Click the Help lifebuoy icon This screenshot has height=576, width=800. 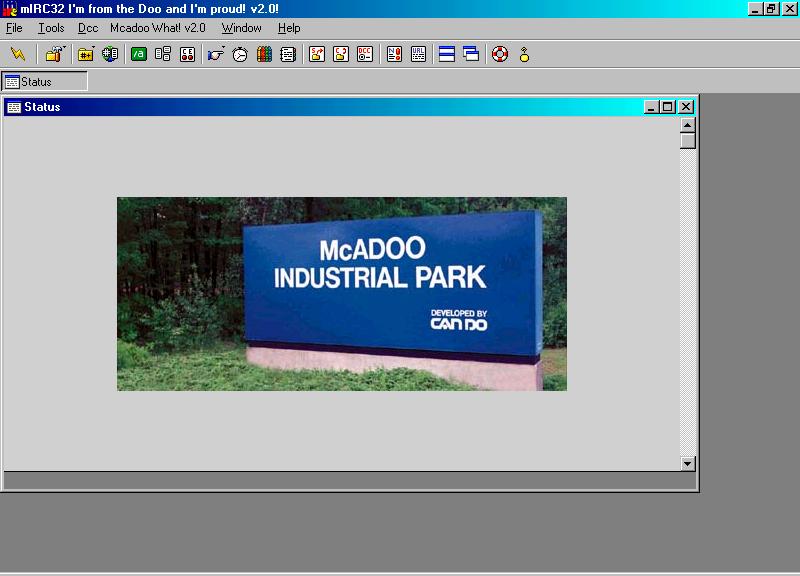point(500,54)
